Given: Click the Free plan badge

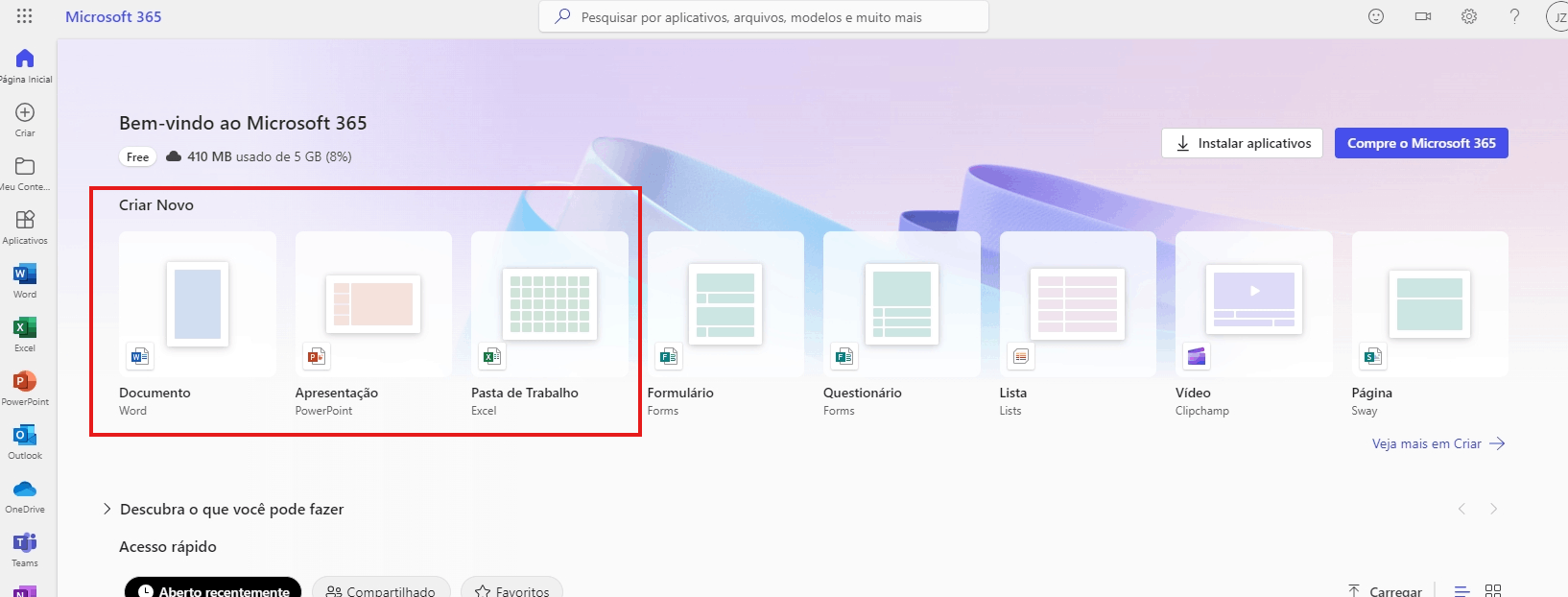Looking at the screenshot, I should click(x=138, y=156).
